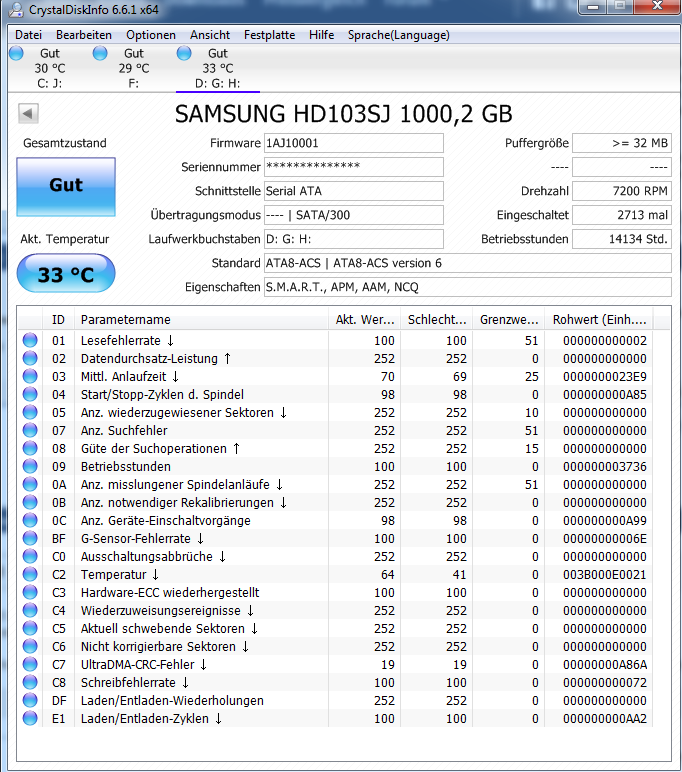The height and width of the screenshot is (772, 682).
Task: Click the Rohwert column header
Action: coord(599,320)
